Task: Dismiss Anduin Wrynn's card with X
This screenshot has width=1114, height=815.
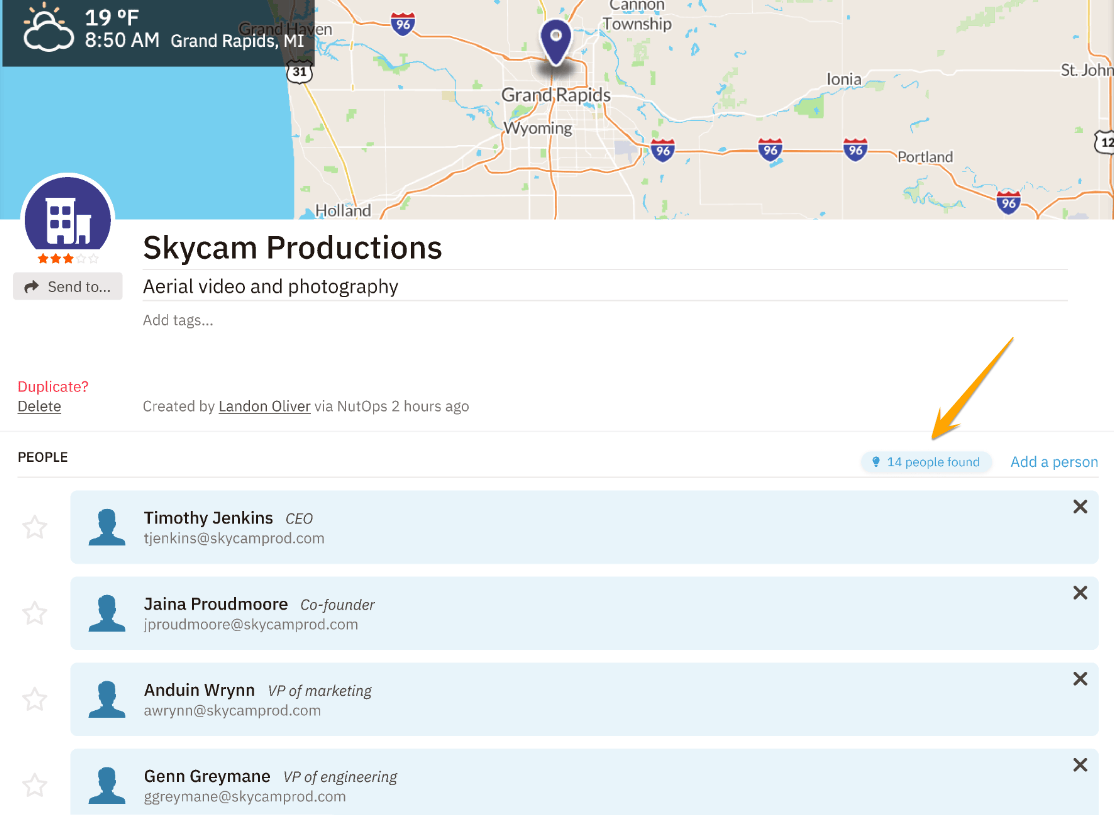Action: tap(1080, 679)
